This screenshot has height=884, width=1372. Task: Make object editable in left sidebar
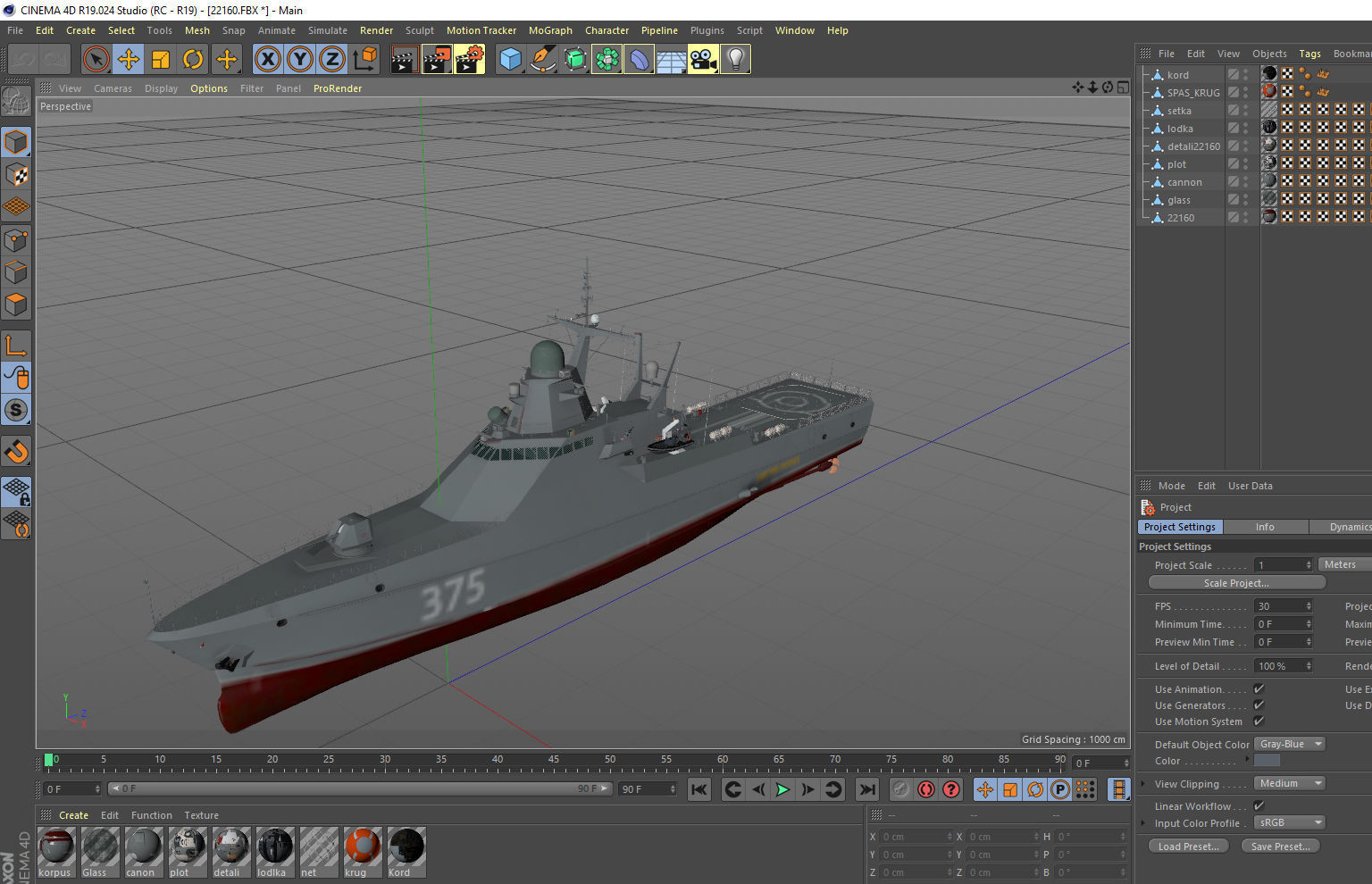point(16,102)
